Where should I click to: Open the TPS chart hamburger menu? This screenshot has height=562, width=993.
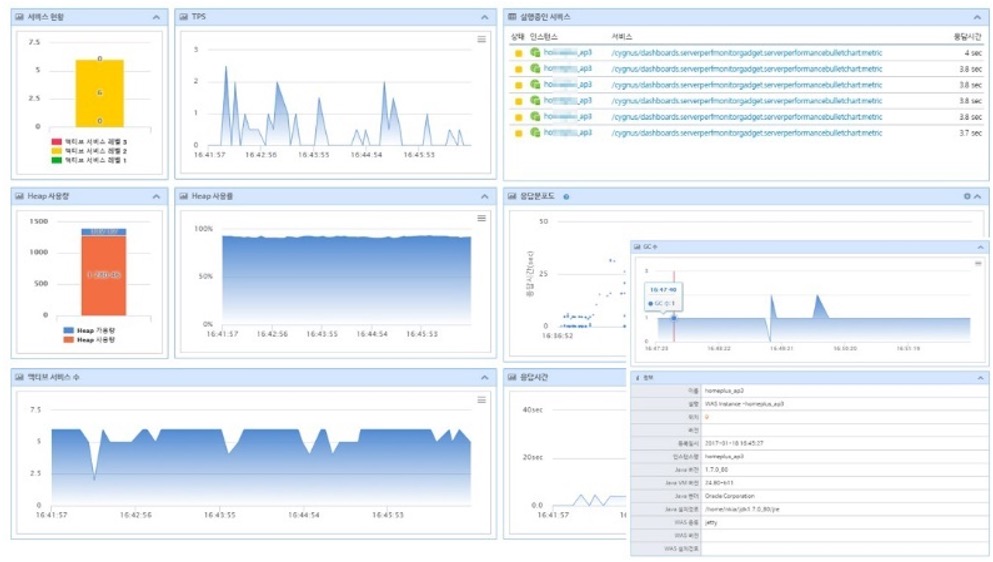(x=482, y=40)
